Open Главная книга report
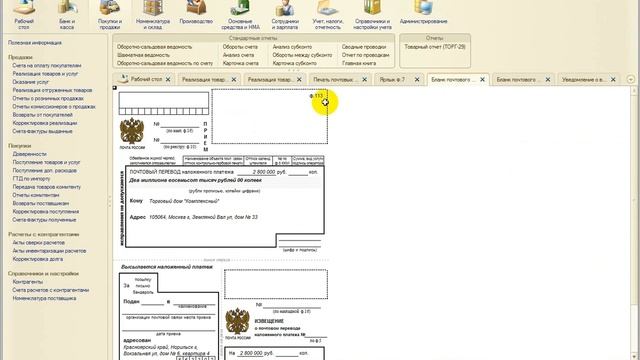The height and width of the screenshot is (360, 640). click(x=359, y=63)
